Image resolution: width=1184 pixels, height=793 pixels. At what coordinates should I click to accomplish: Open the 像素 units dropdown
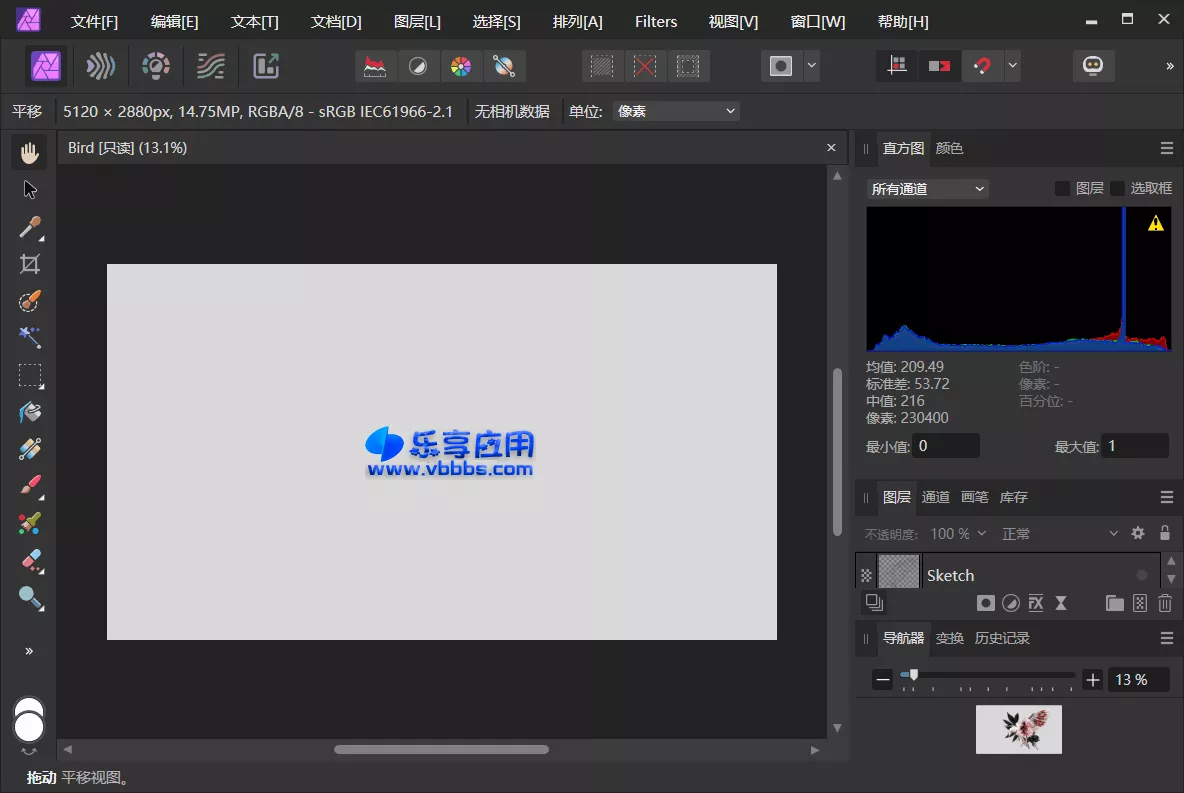pyautogui.click(x=676, y=111)
